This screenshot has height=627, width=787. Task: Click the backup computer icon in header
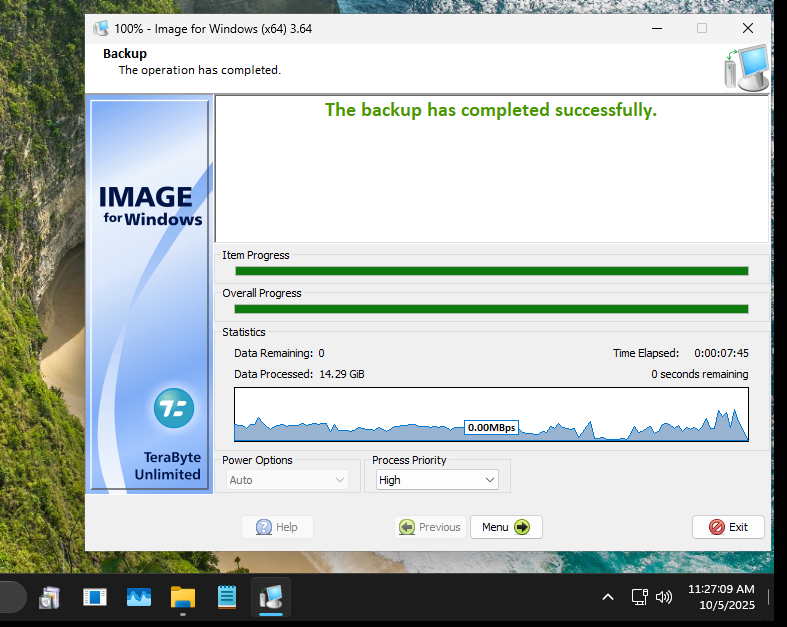pyautogui.click(x=746, y=68)
